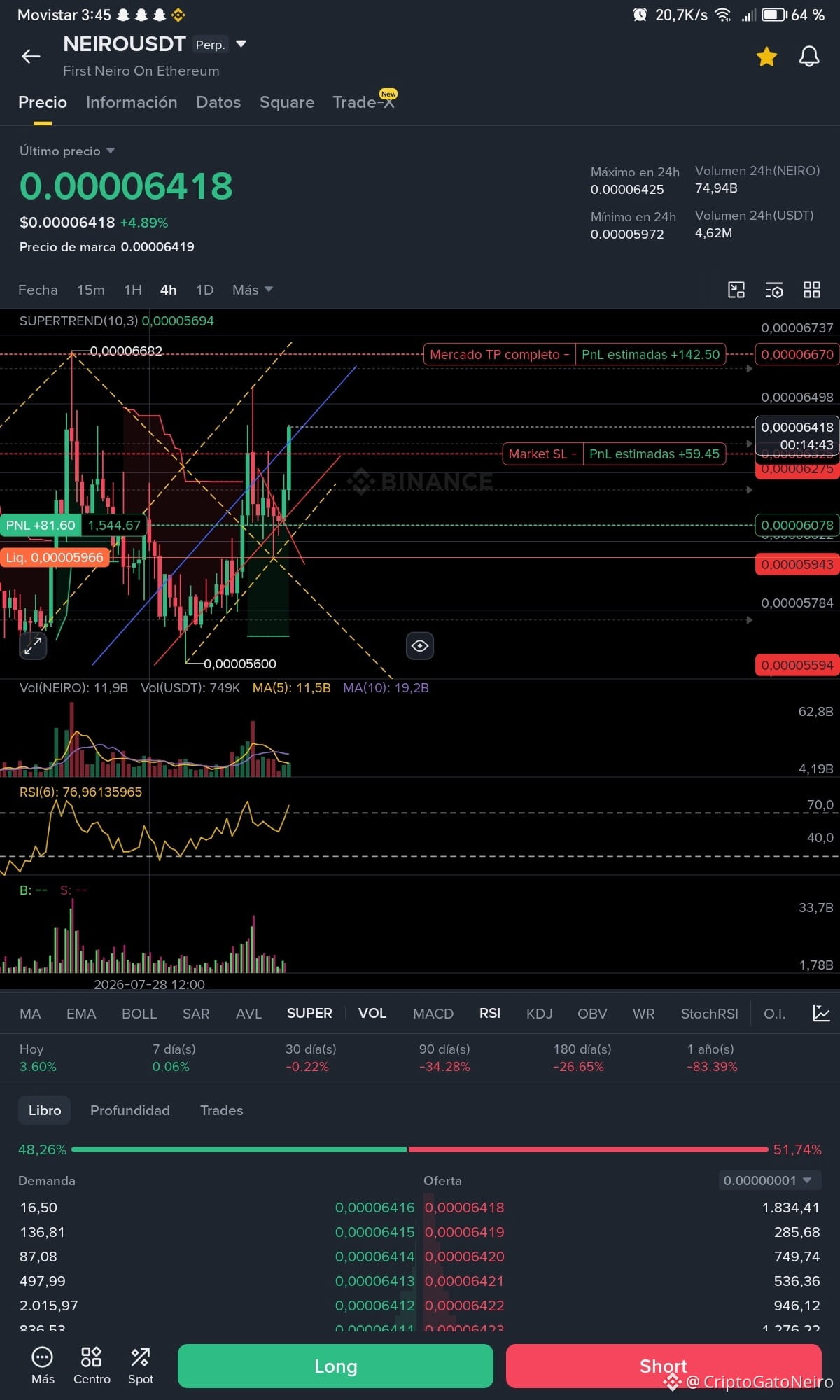Open chart settings icon
The width and height of the screenshot is (840, 1400).
pyautogui.click(x=774, y=290)
